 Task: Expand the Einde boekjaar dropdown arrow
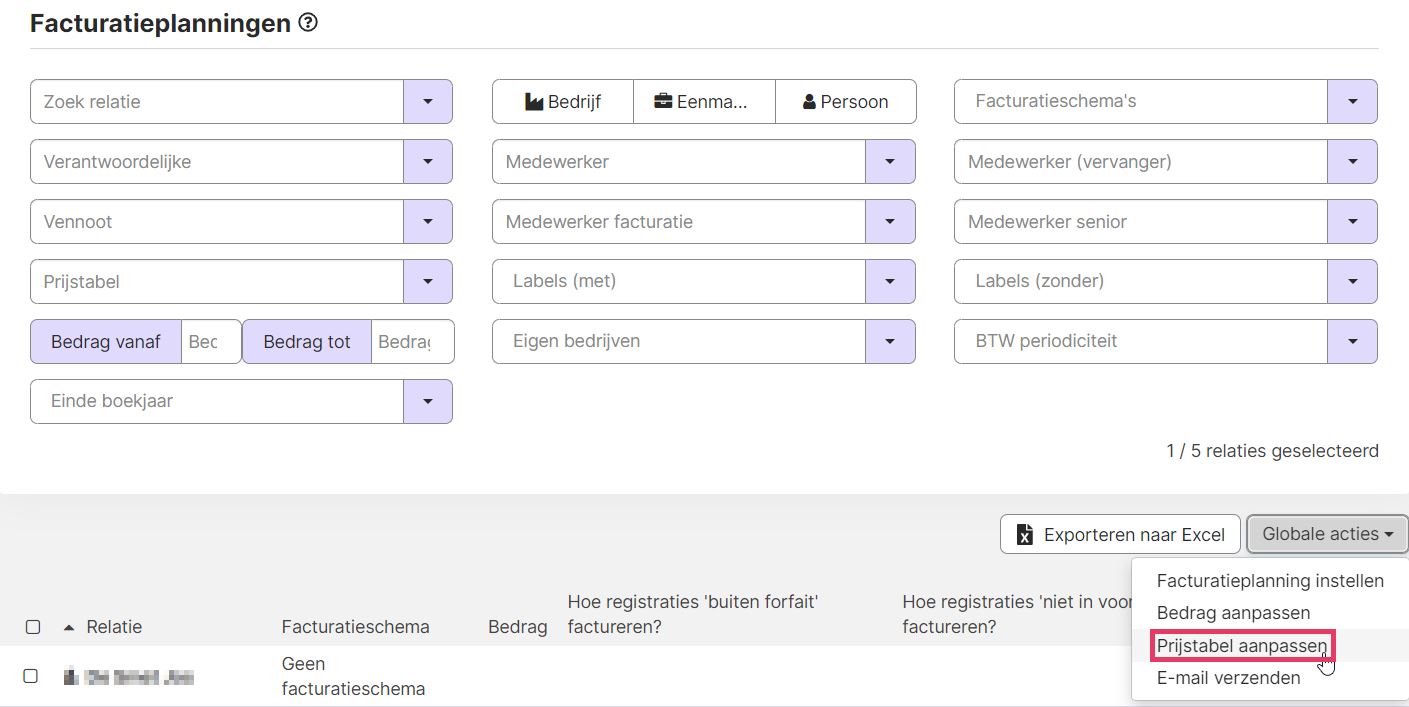[428, 401]
